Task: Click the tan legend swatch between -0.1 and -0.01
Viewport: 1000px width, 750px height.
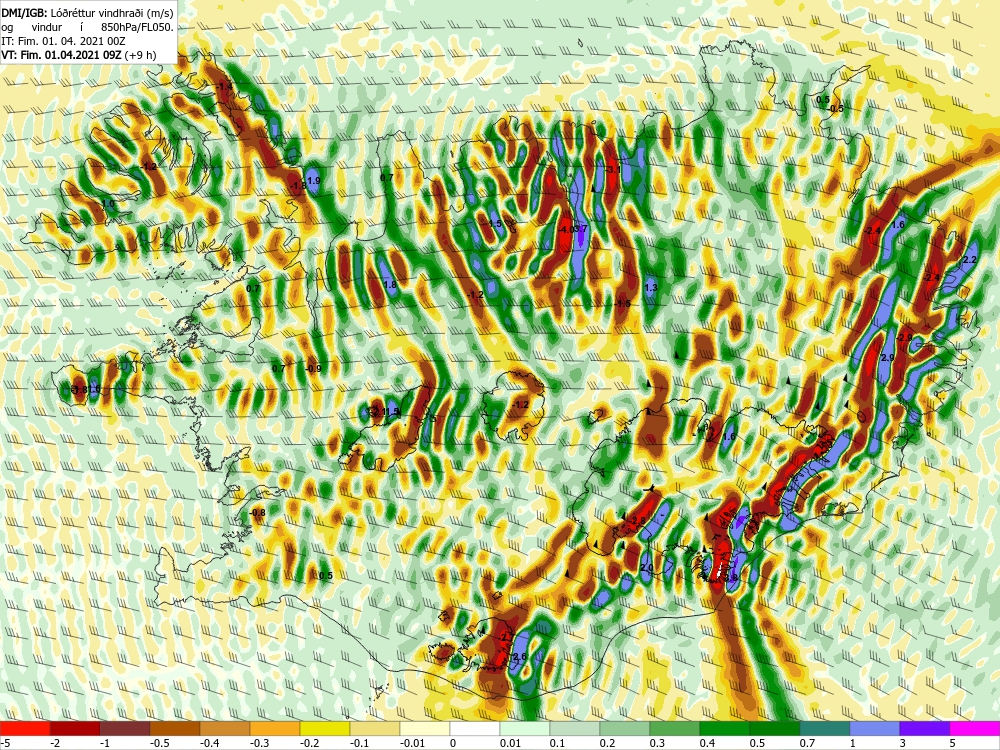Action: pyautogui.click(x=375, y=728)
